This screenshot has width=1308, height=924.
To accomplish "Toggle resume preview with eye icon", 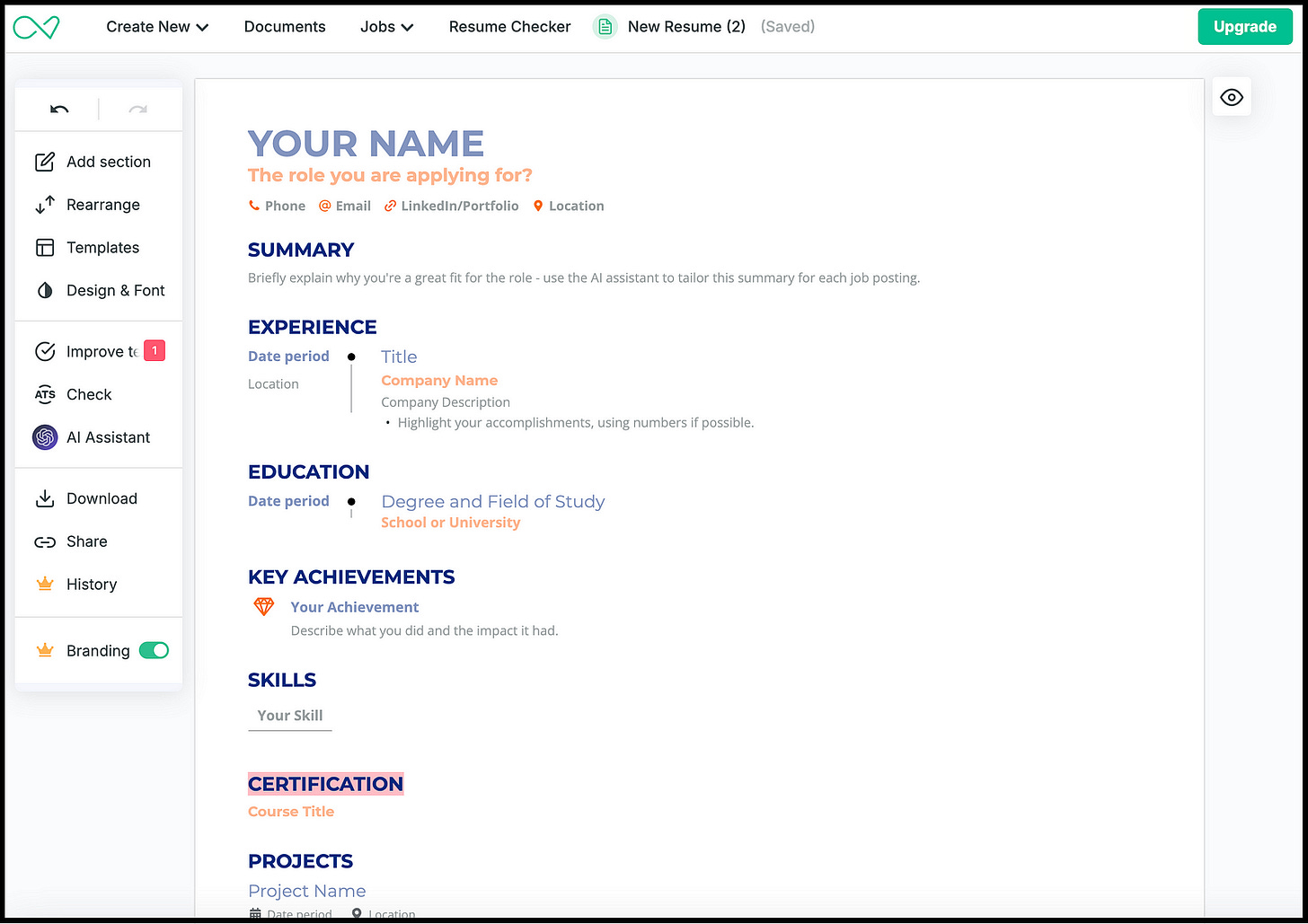I will coord(1232,97).
